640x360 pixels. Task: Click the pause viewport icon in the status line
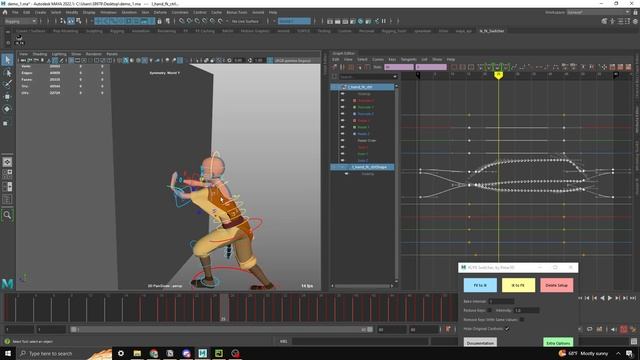point(384,21)
